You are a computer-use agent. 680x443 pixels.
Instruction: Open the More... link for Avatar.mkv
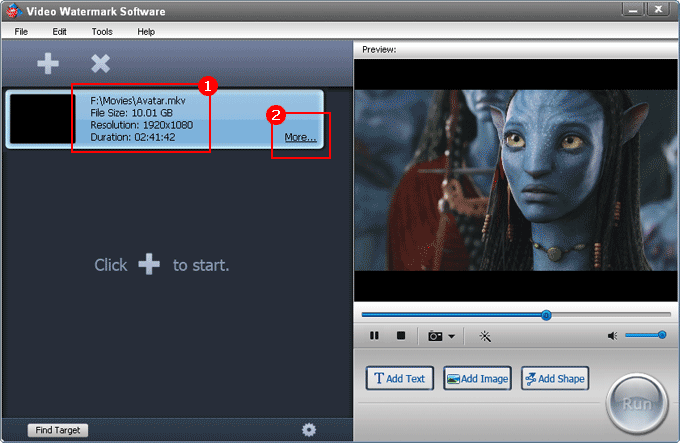(x=301, y=137)
